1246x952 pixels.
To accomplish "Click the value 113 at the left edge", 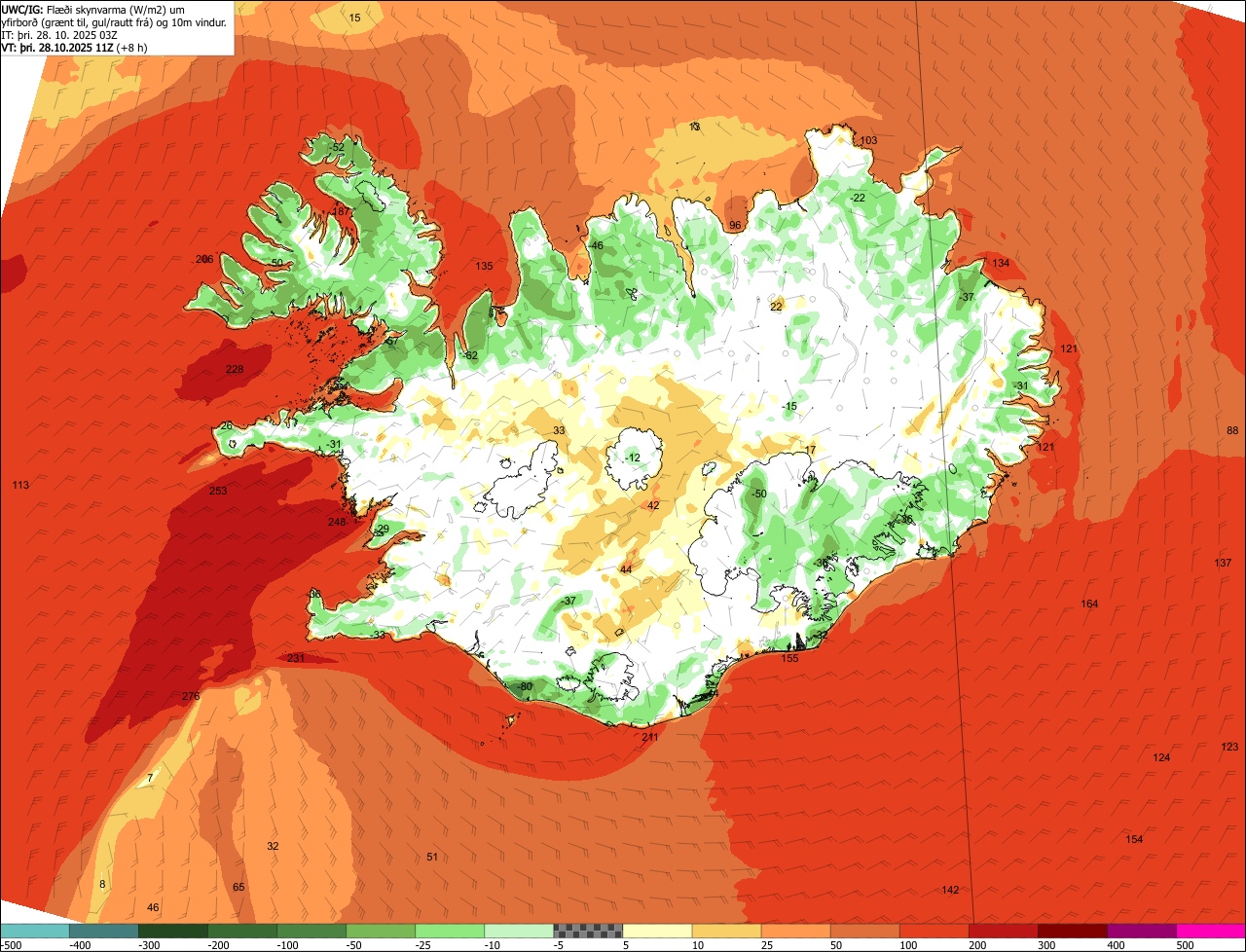I will click(x=20, y=485).
